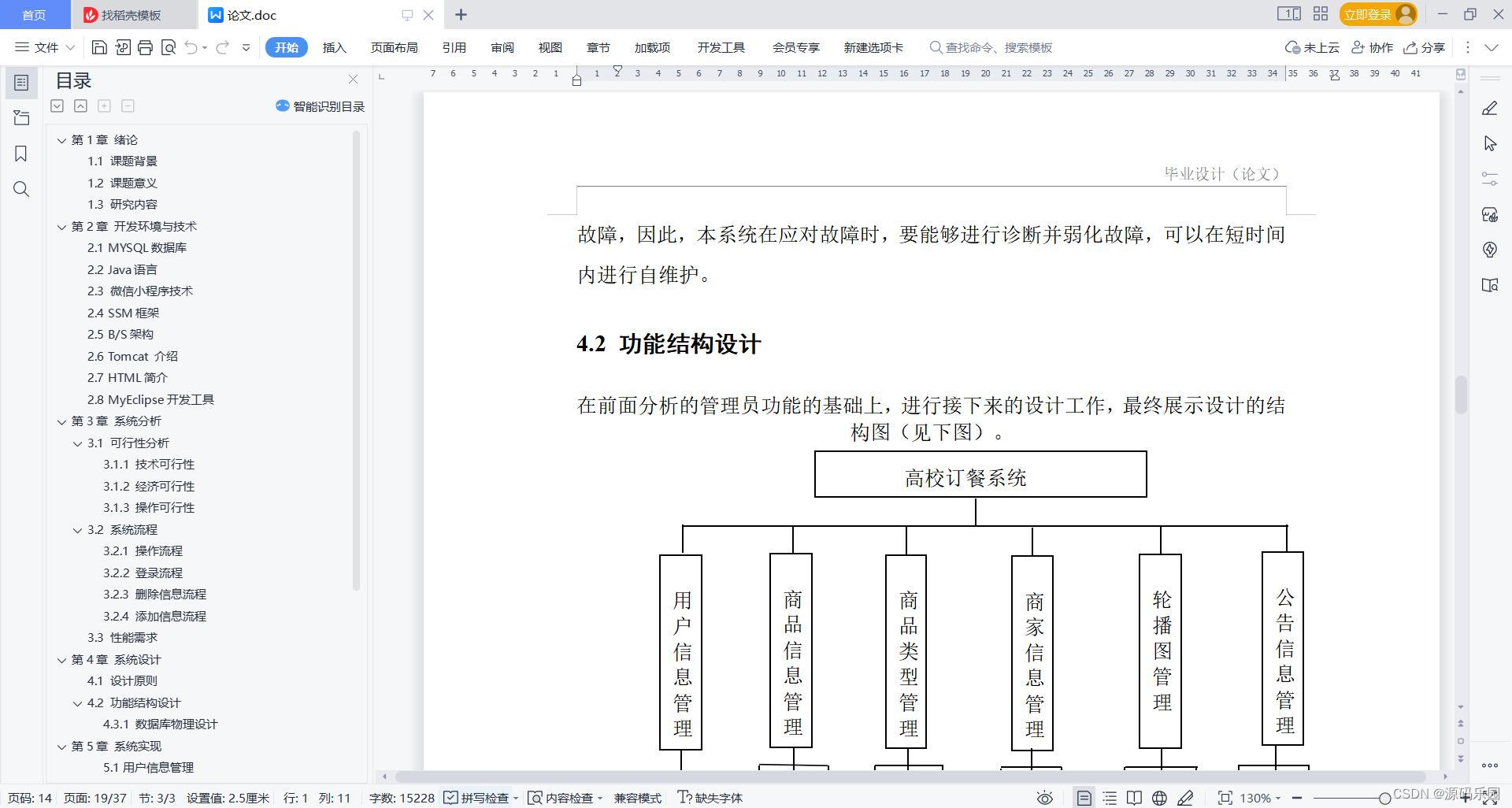Open the find/search icon in left sidebar
Image resolution: width=1512 pixels, height=808 pixels.
pos(21,189)
